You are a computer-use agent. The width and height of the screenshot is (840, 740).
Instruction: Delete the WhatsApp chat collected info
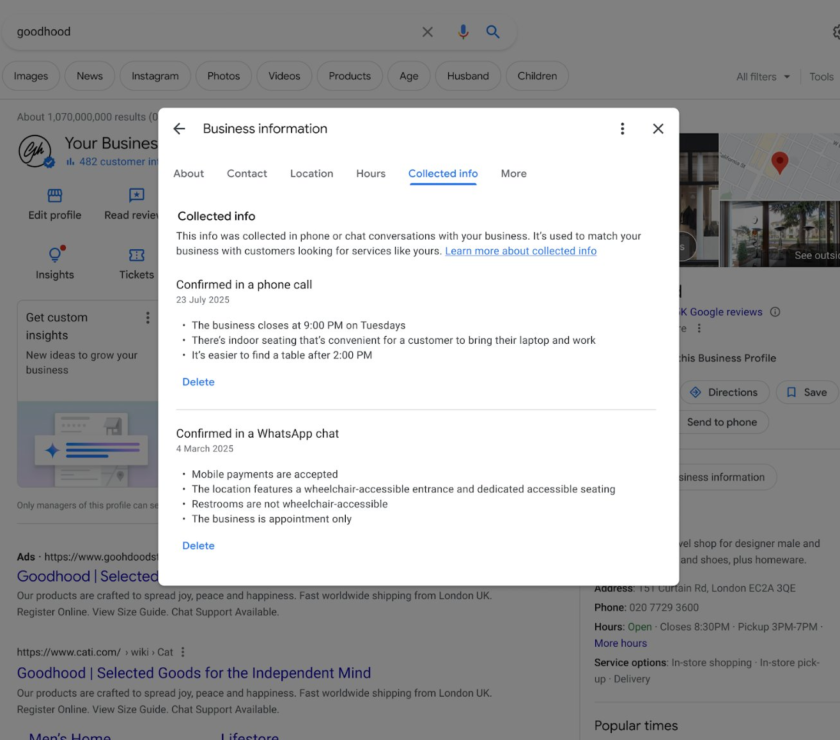pos(198,545)
